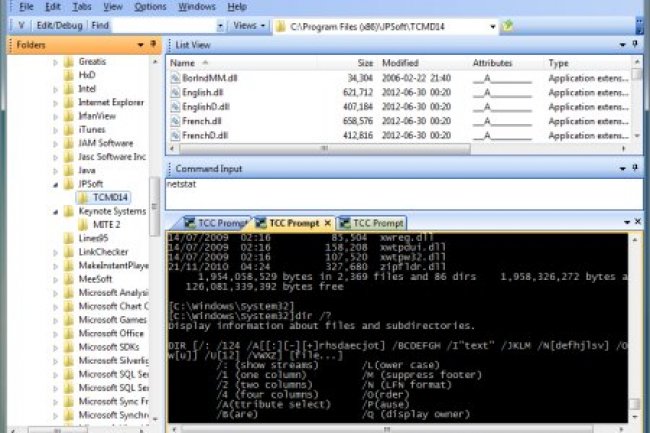Click into the Command Input field containing netstat
This screenshot has width=650, height=433.
pos(404,194)
